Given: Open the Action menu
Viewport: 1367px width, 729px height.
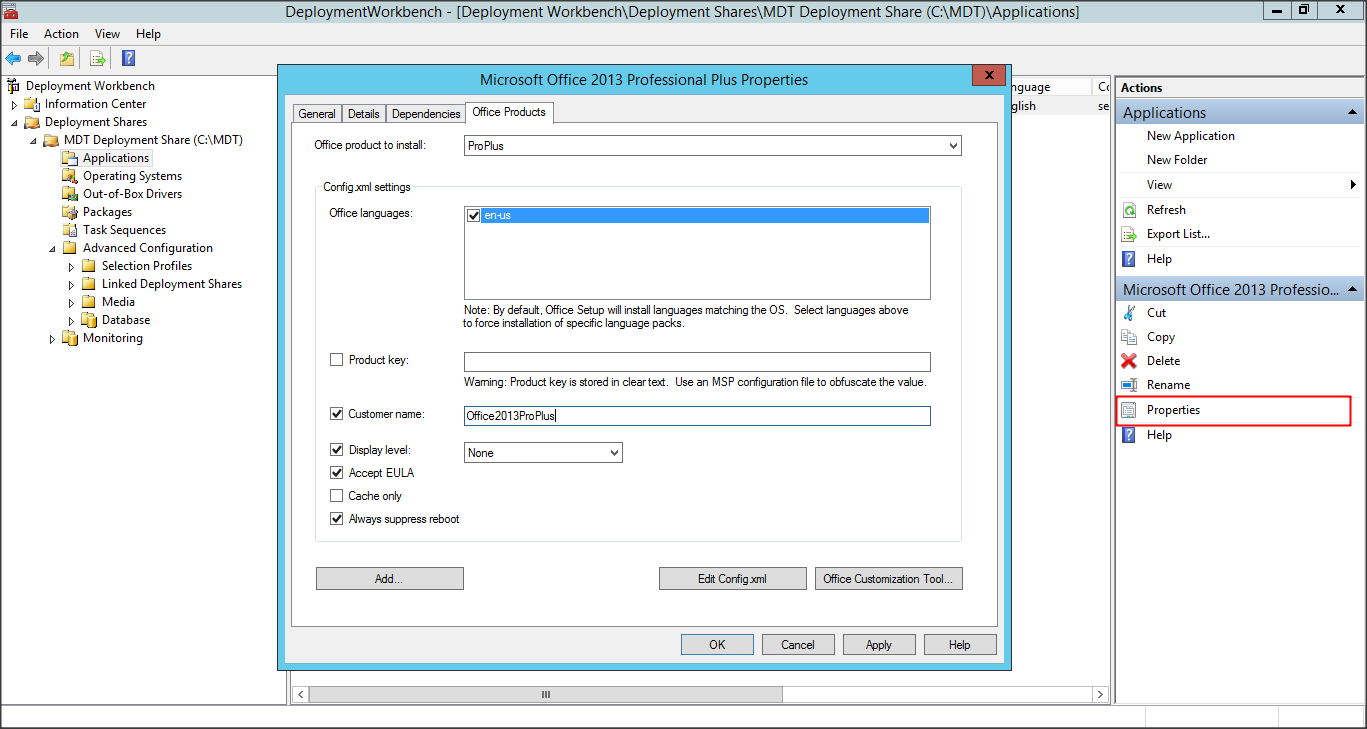Looking at the screenshot, I should (x=61, y=34).
